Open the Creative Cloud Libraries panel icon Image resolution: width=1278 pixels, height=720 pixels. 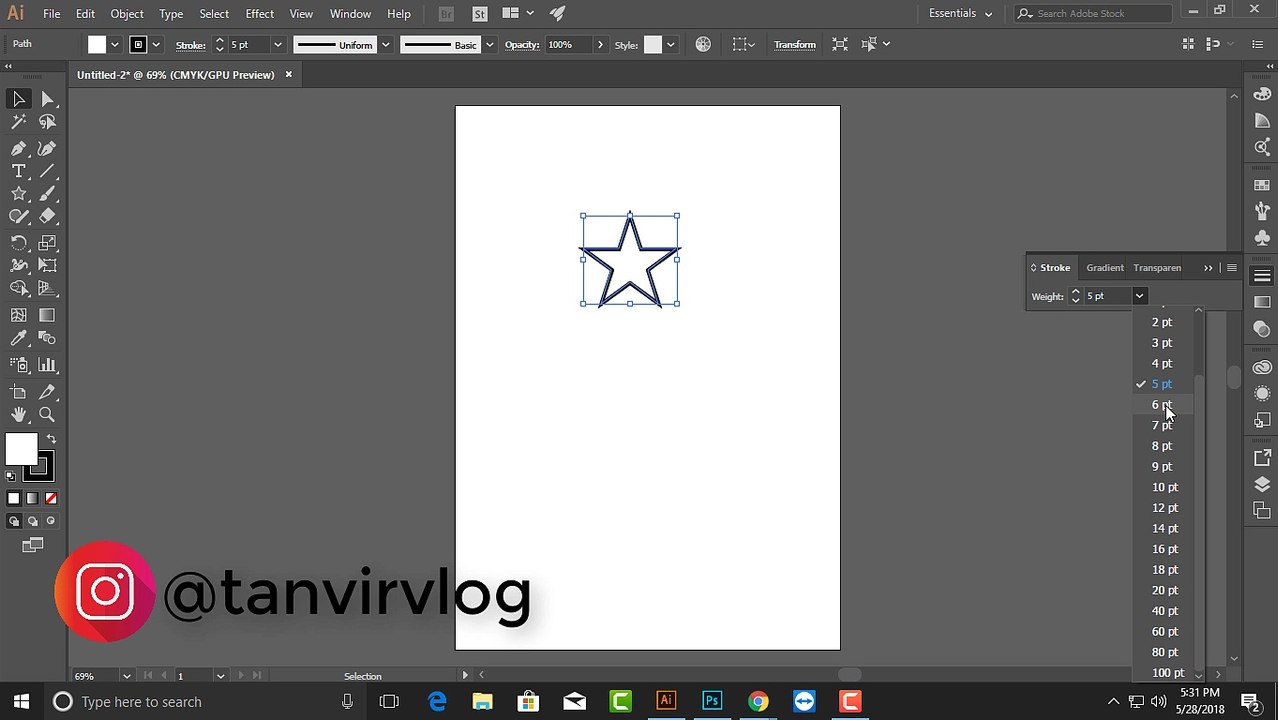tap(1262, 367)
